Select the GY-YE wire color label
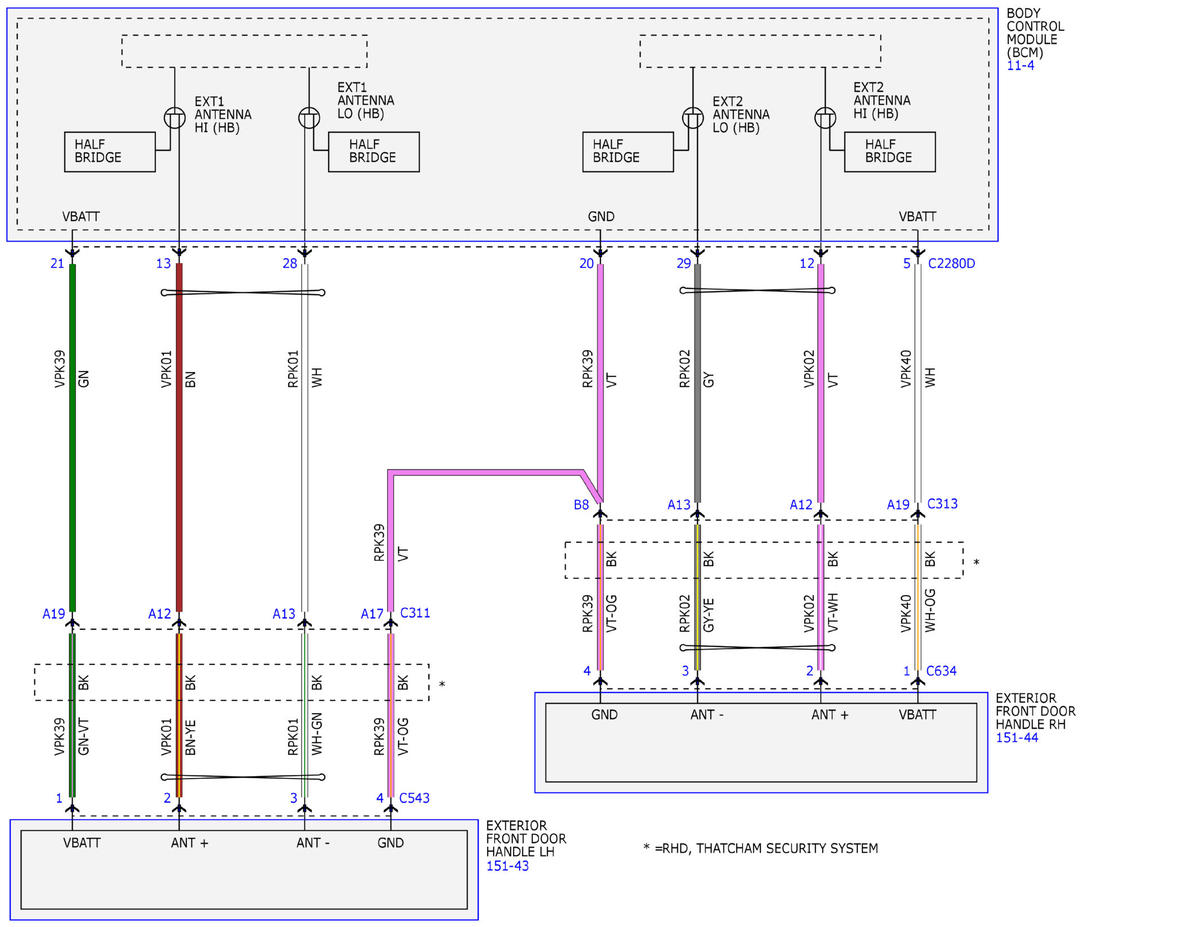 pyautogui.click(x=709, y=615)
